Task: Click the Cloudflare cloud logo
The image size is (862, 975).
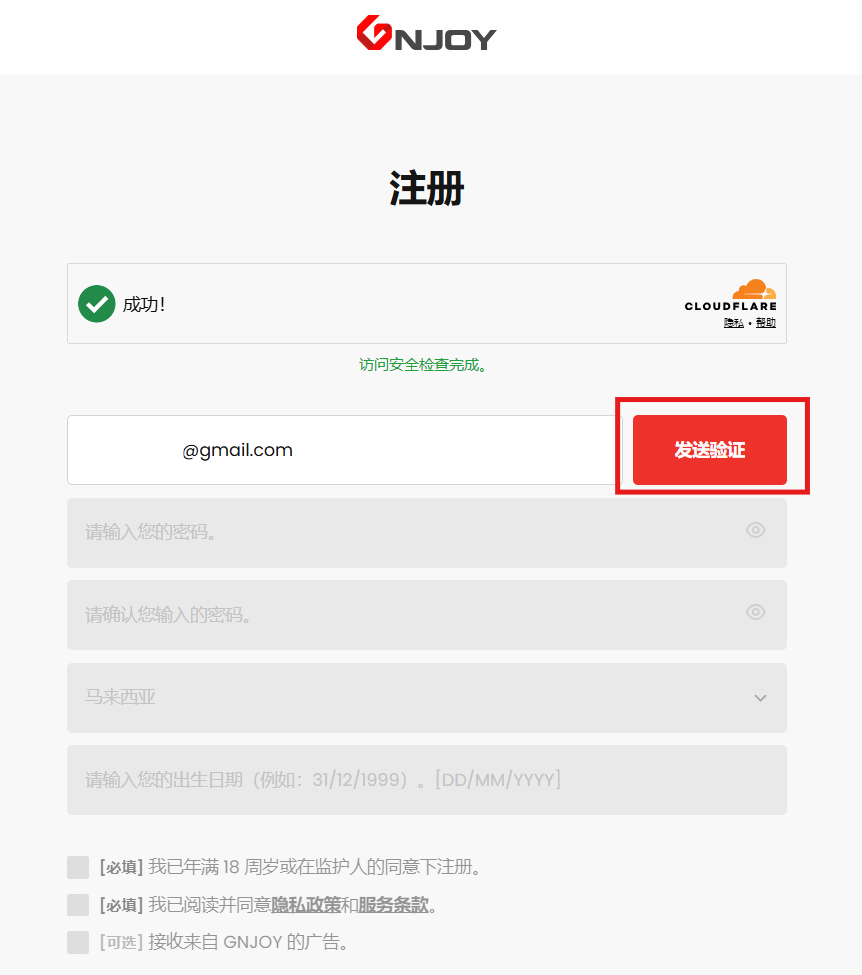Action: 754,289
